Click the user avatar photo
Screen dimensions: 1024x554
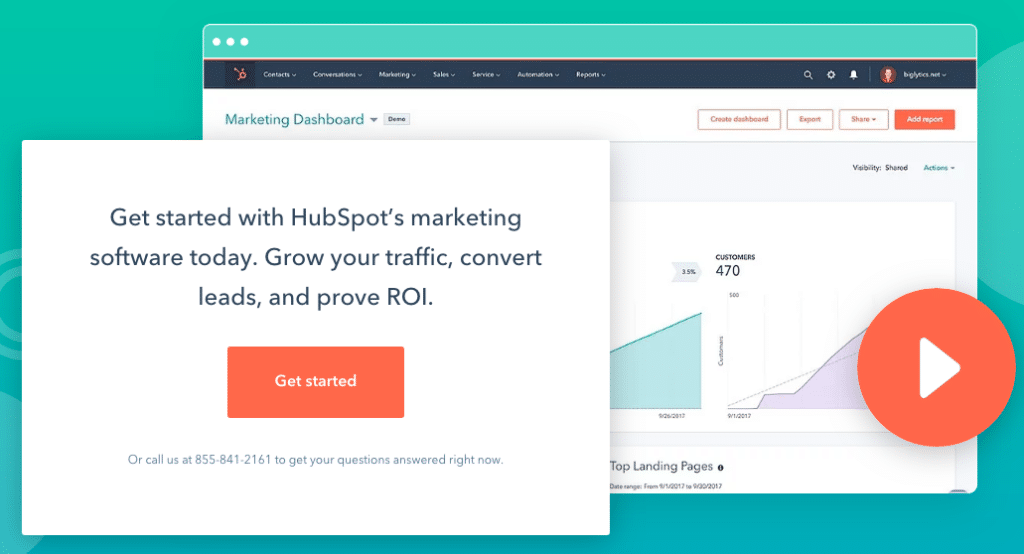pyautogui.click(x=888, y=74)
